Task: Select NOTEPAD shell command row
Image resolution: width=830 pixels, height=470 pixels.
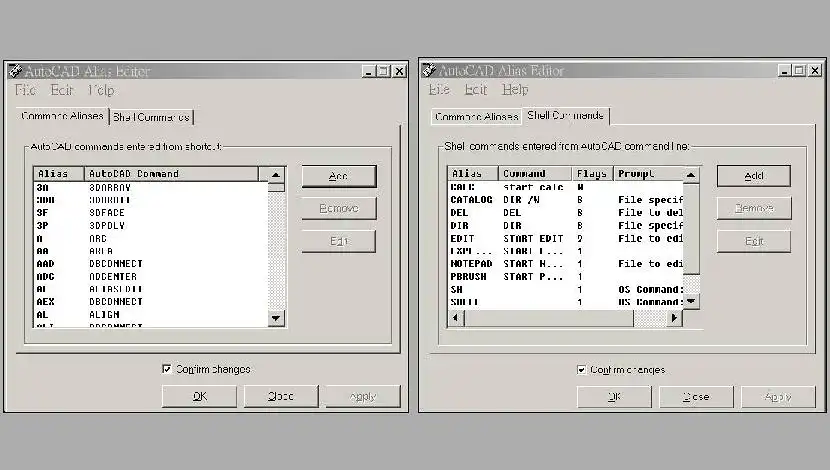Action: pos(566,264)
